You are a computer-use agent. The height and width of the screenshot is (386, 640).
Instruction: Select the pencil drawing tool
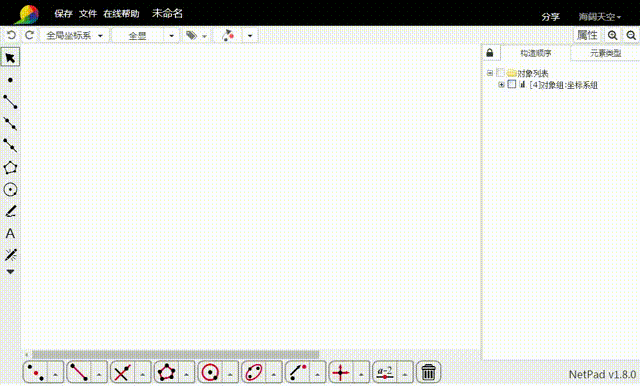point(10,211)
